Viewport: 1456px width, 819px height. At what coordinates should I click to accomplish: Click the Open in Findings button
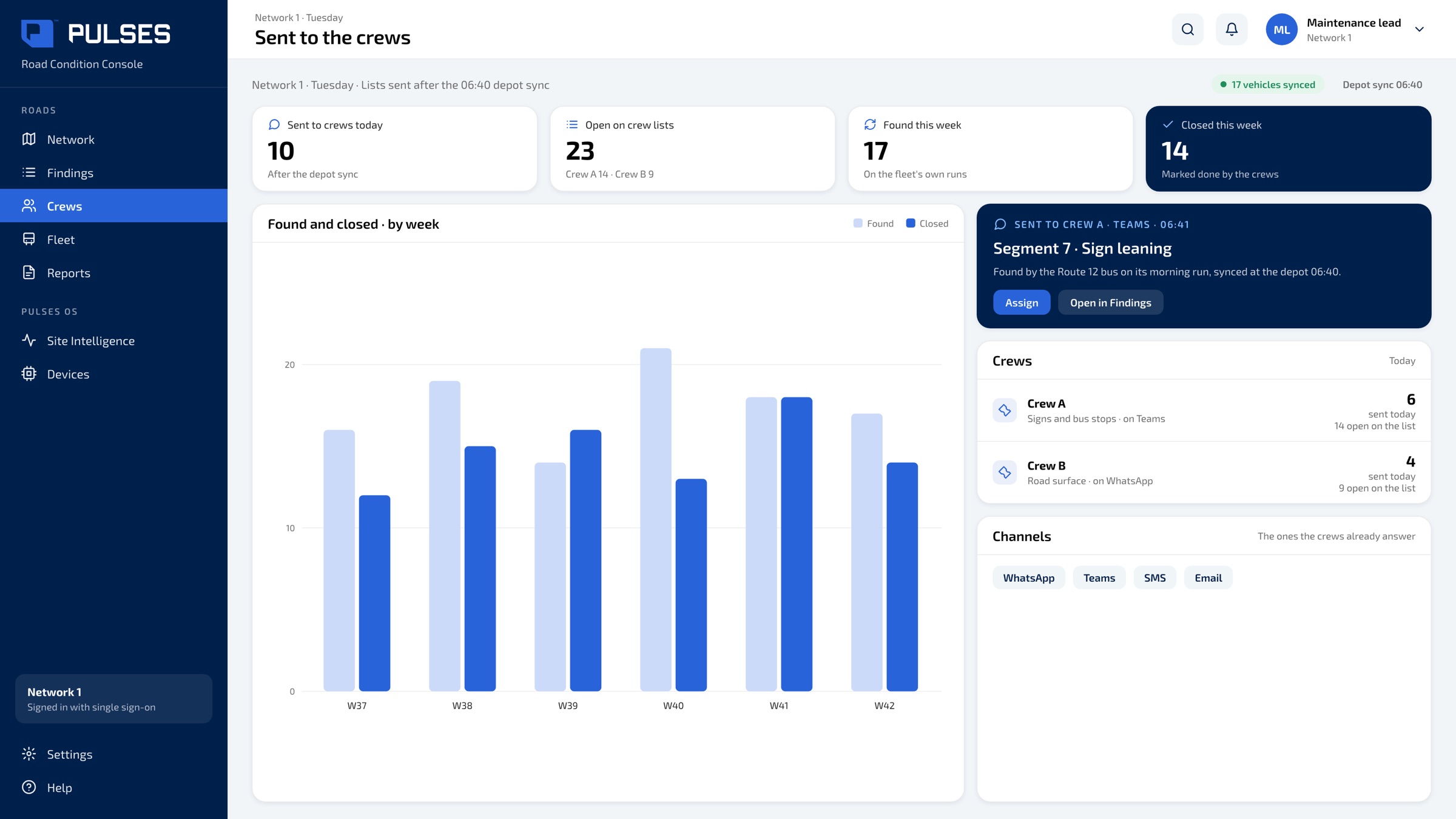pos(1110,302)
